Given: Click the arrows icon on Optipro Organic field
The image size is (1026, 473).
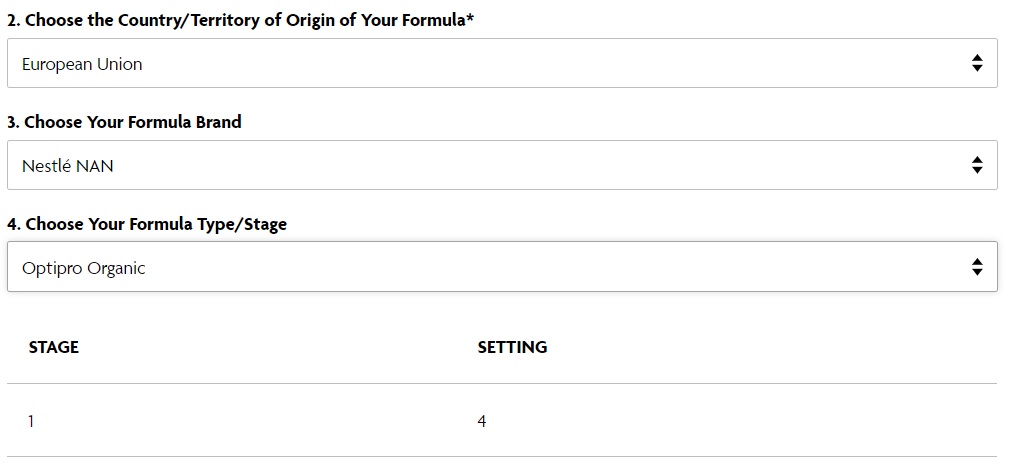Looking at the screenshot, I should click(977, 267).
